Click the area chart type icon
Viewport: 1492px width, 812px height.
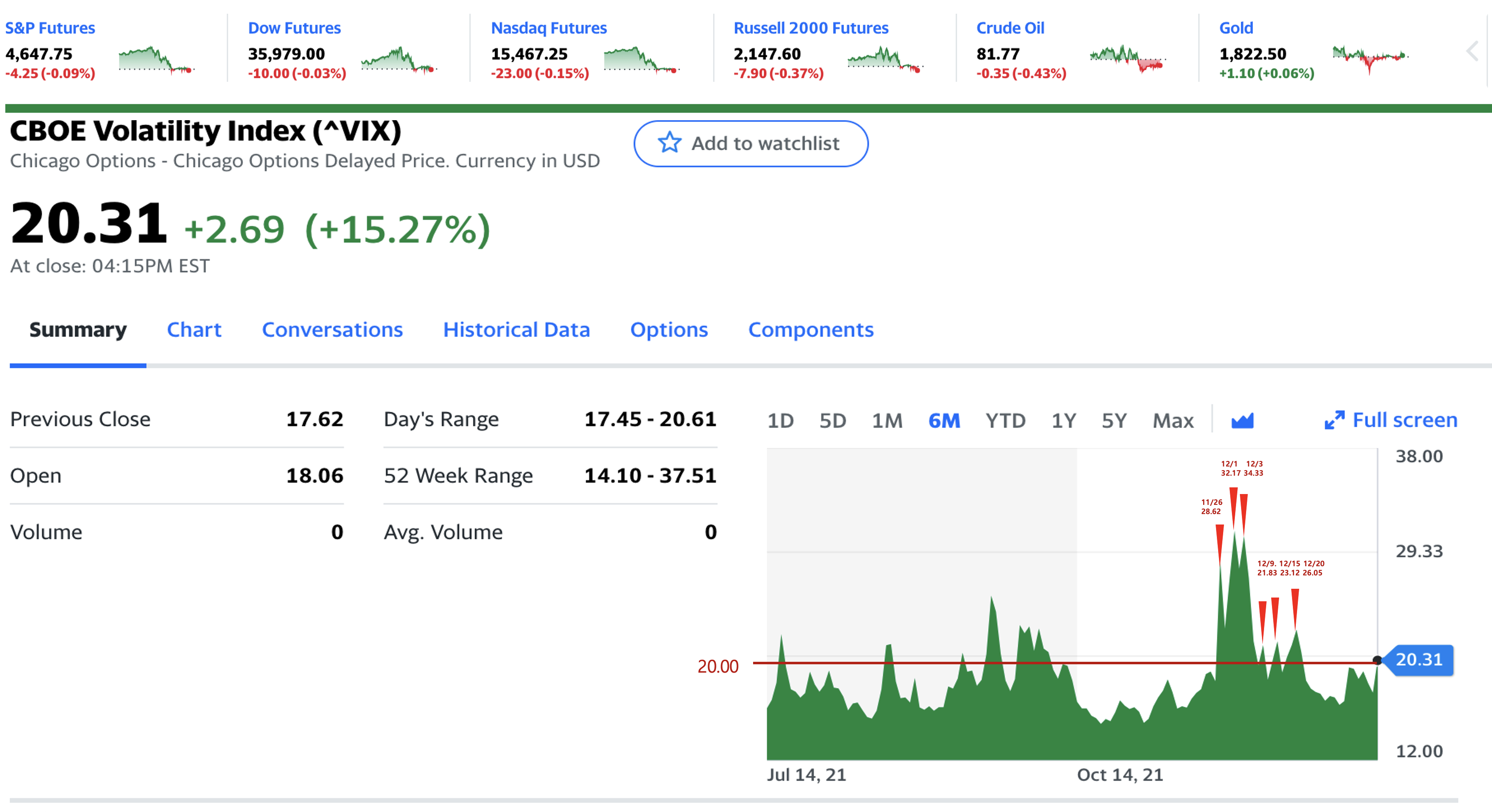click(1242, 420)
